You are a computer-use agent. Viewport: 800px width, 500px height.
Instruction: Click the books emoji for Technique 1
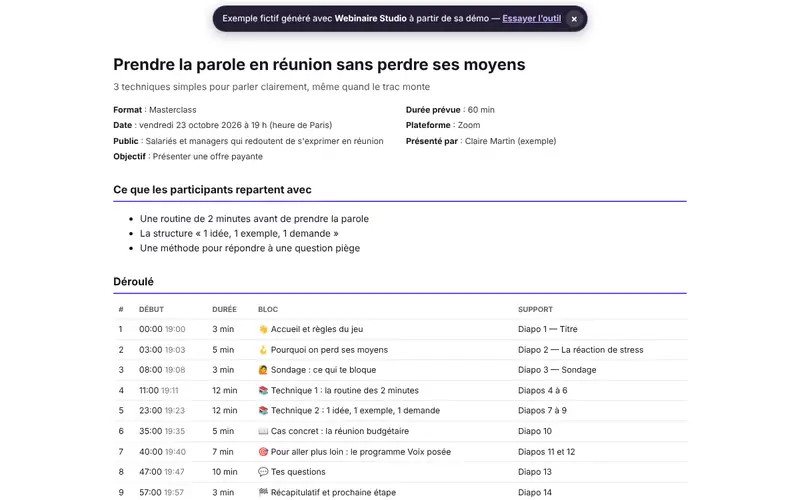pyautogui.click(x=263, y=390)
